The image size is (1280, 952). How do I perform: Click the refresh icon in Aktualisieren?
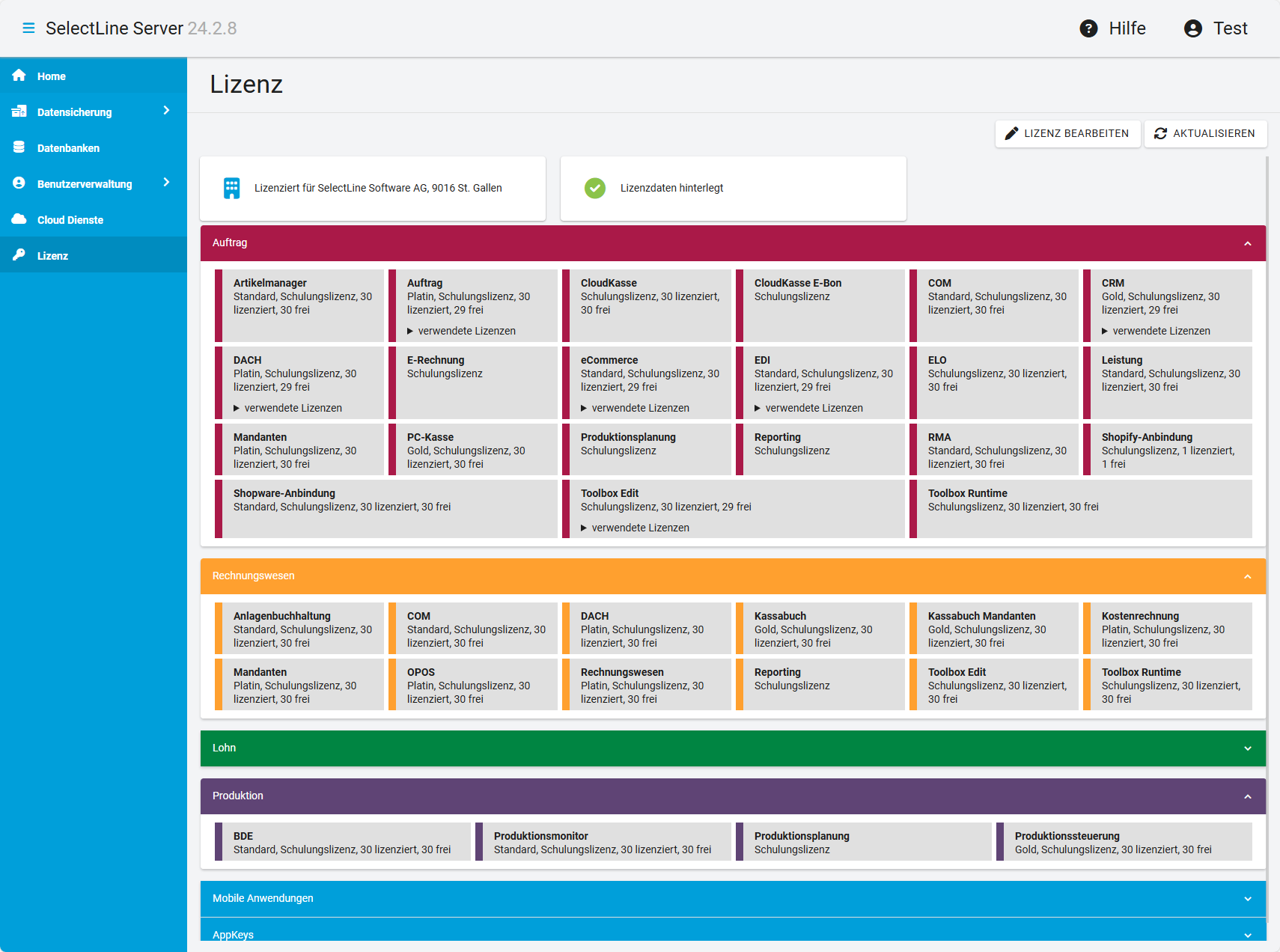point(1160,133)
